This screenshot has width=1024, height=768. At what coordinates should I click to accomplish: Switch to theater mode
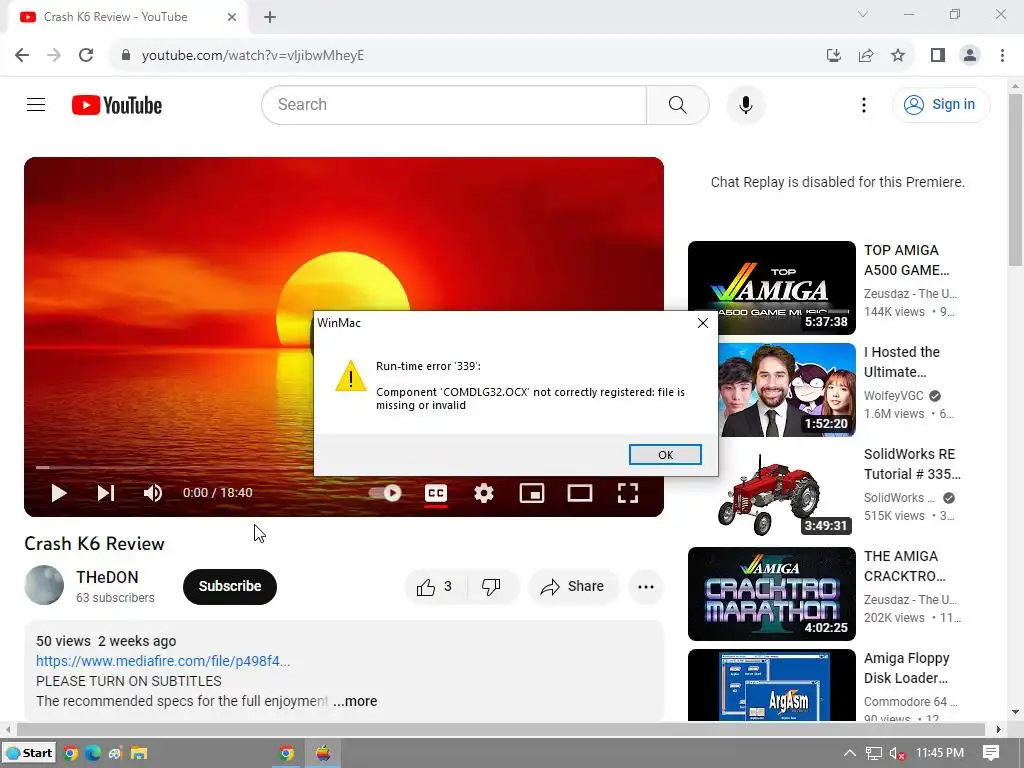click(x=580, y=493)
